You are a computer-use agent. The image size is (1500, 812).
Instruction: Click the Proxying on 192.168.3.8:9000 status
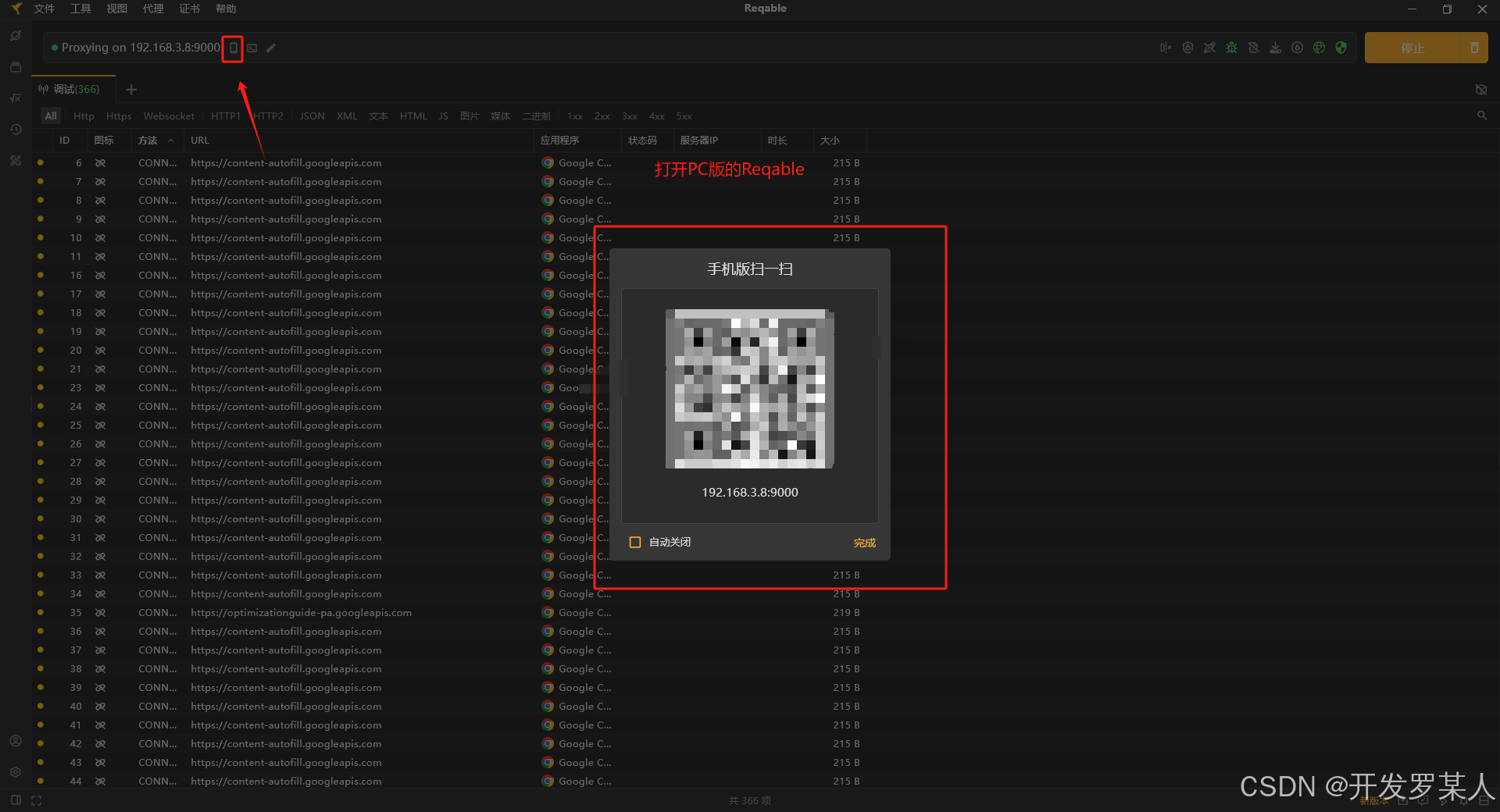(141, 48)
